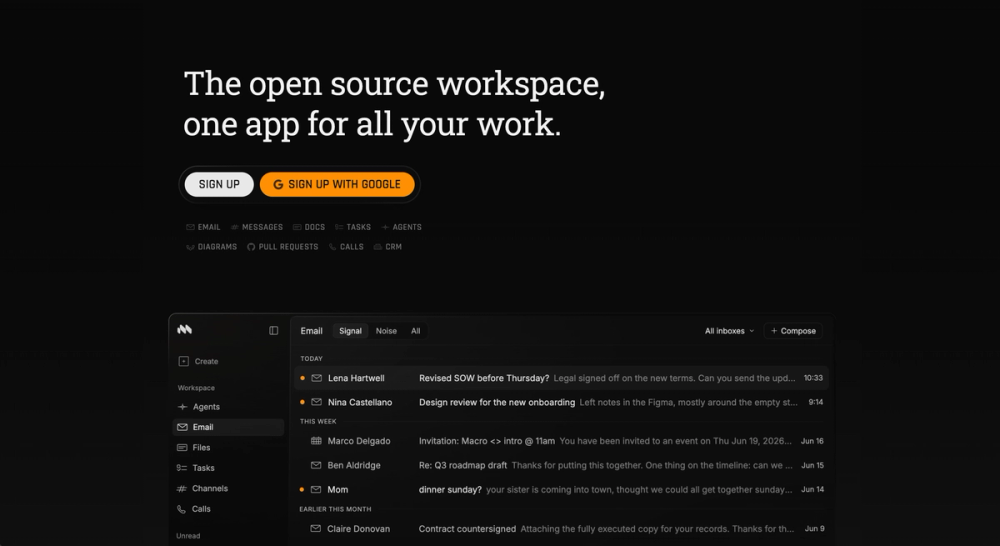1000x546 pixels.
Task: Switch to the Signal tab
Action: [x=350, y=331]
